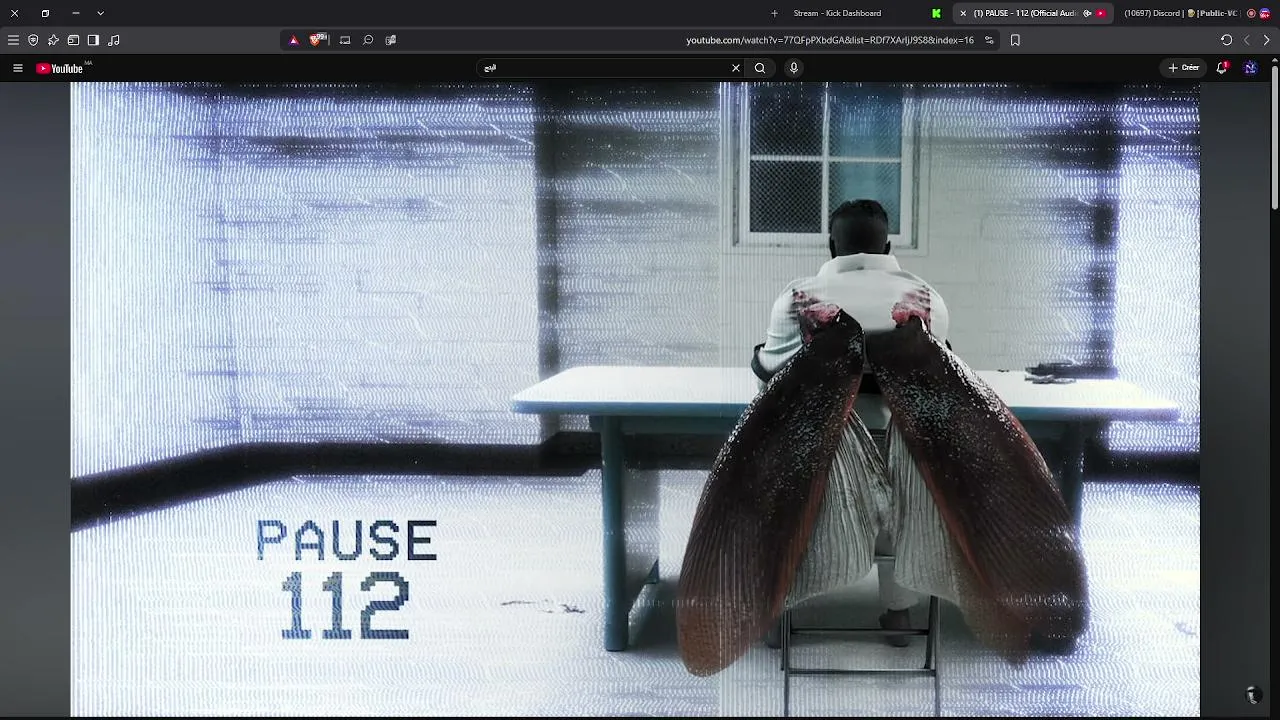Click the zoom magnifier icon in address bar
Image resolution: width=1280 pixels, height=720 pixels.
click(x=368, y=40)
